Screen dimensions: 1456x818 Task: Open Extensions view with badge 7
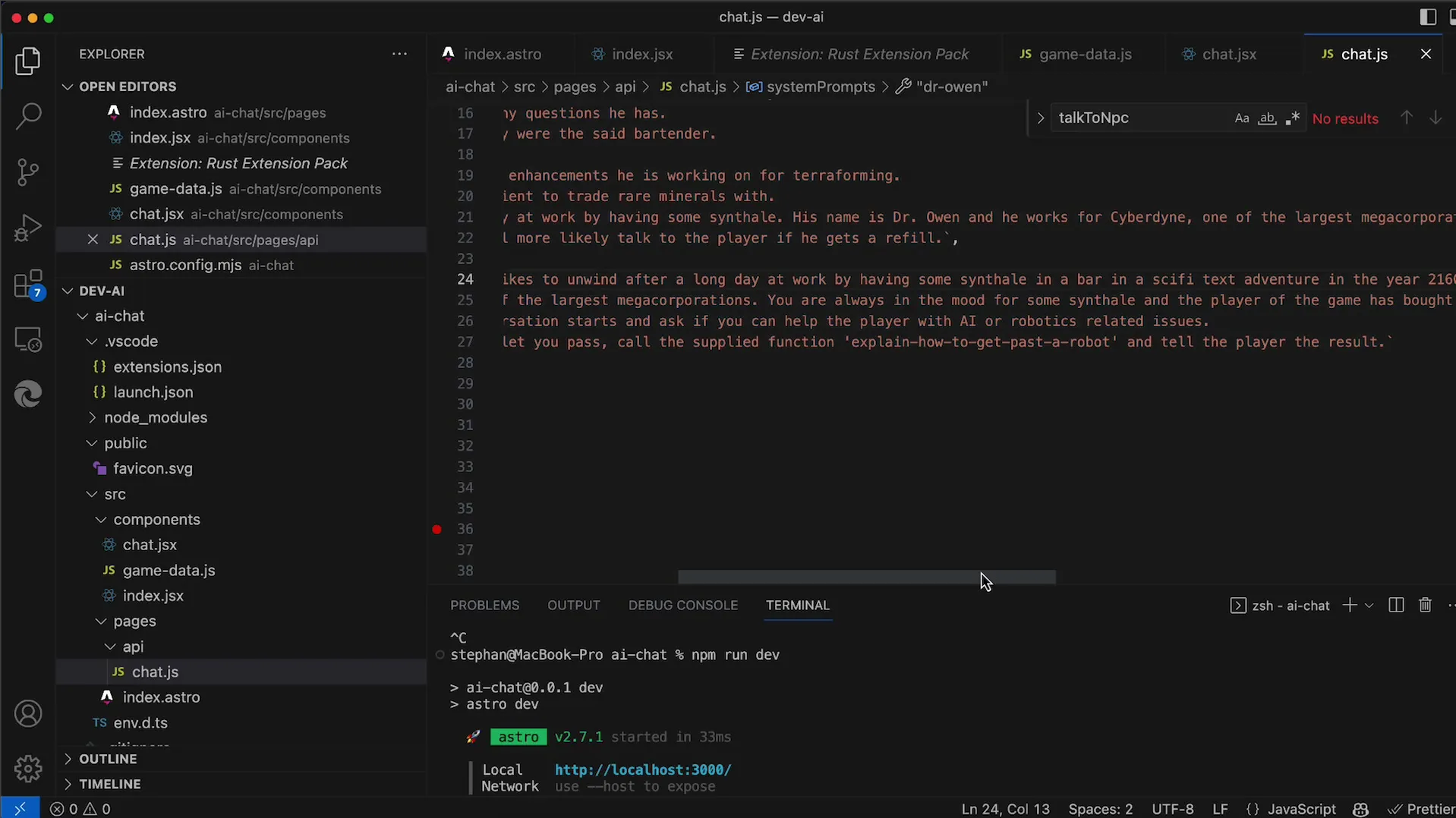pyautogui.click(x=28, y=285)
